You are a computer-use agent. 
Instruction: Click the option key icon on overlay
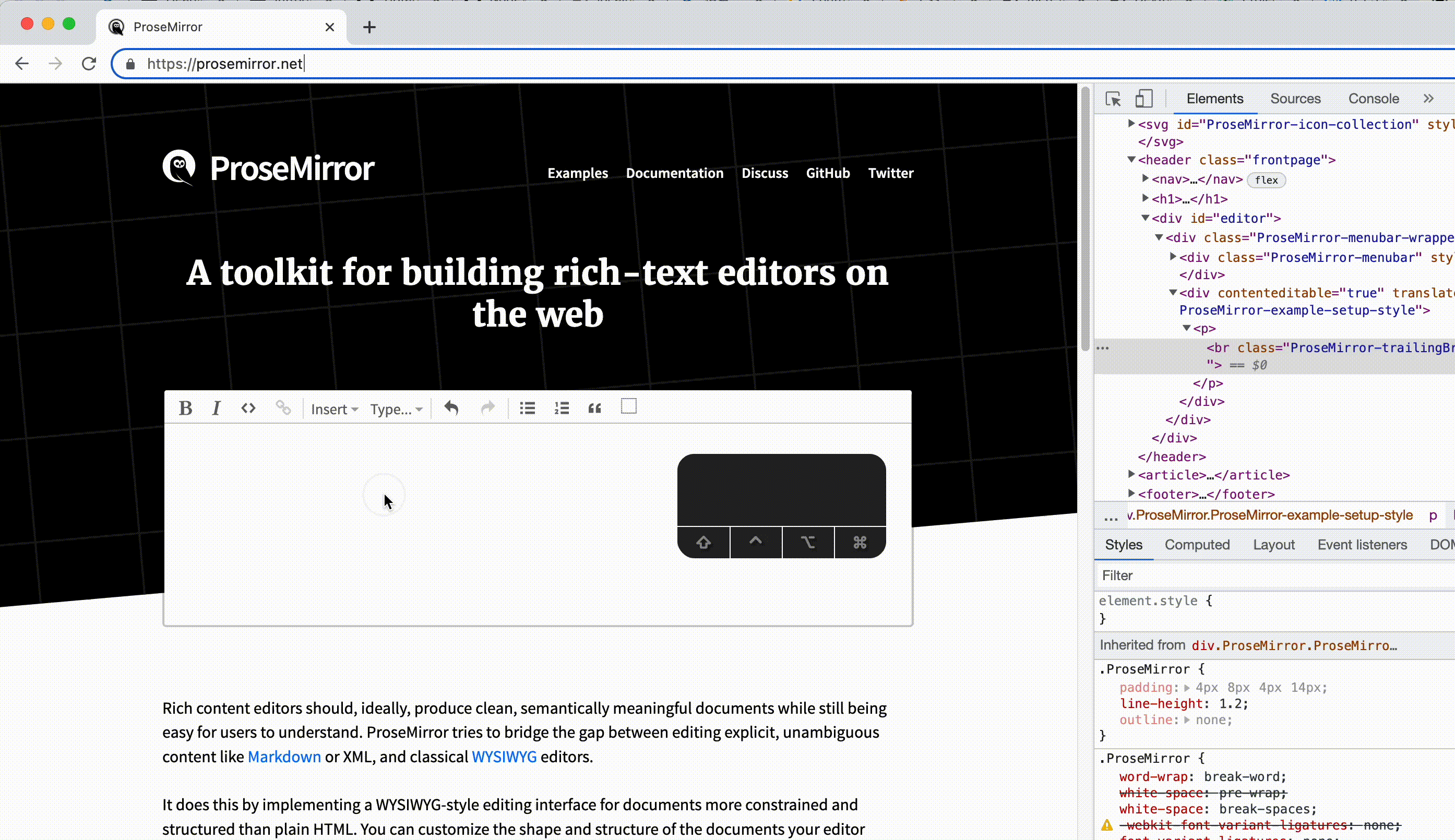[x=808, y=542]
